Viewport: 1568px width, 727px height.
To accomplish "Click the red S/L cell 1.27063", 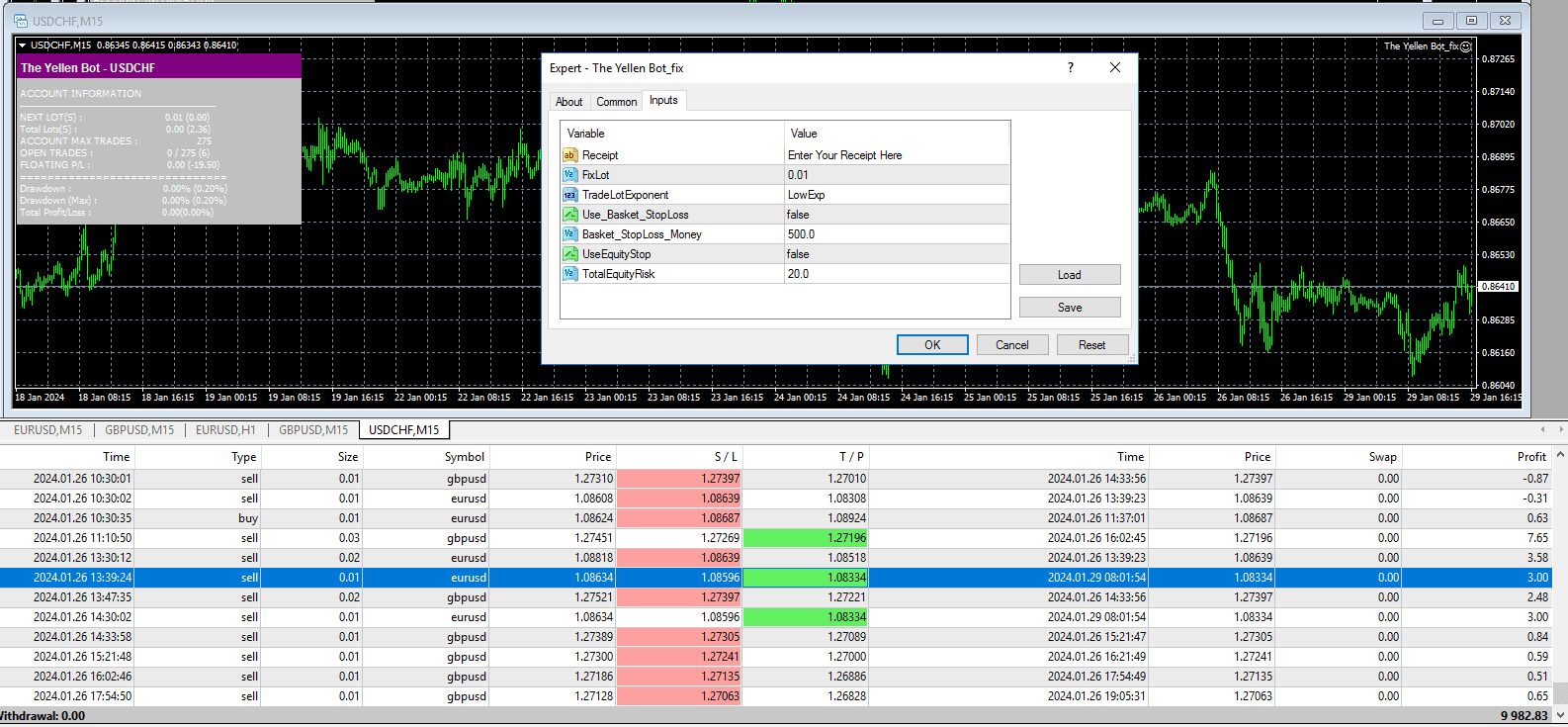I will coord(679,696).
